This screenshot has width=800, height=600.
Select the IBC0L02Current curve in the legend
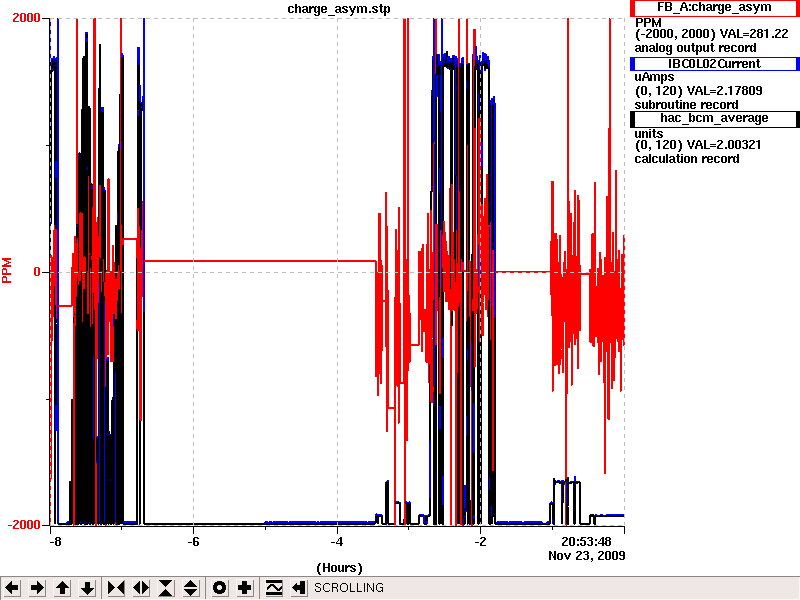(x=714, y=64)
